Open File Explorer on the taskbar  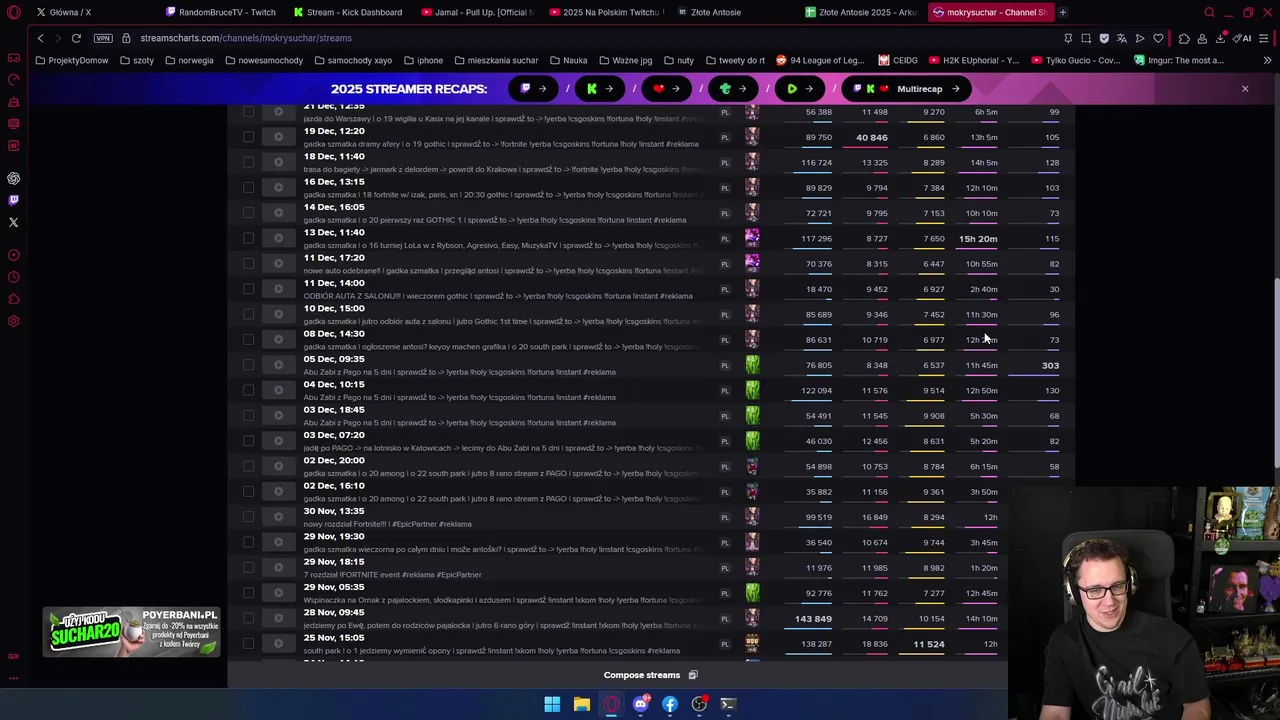pyautogui.click(x=581, y=704)
